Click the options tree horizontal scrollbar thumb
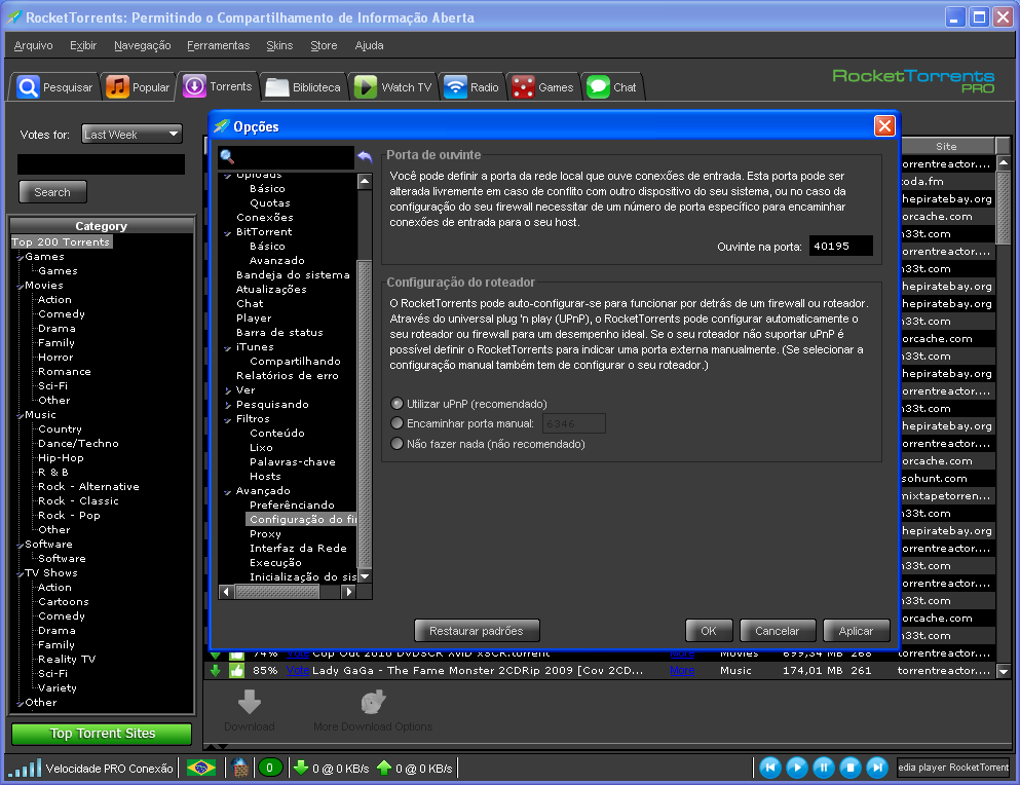 [x=277, y=592]
